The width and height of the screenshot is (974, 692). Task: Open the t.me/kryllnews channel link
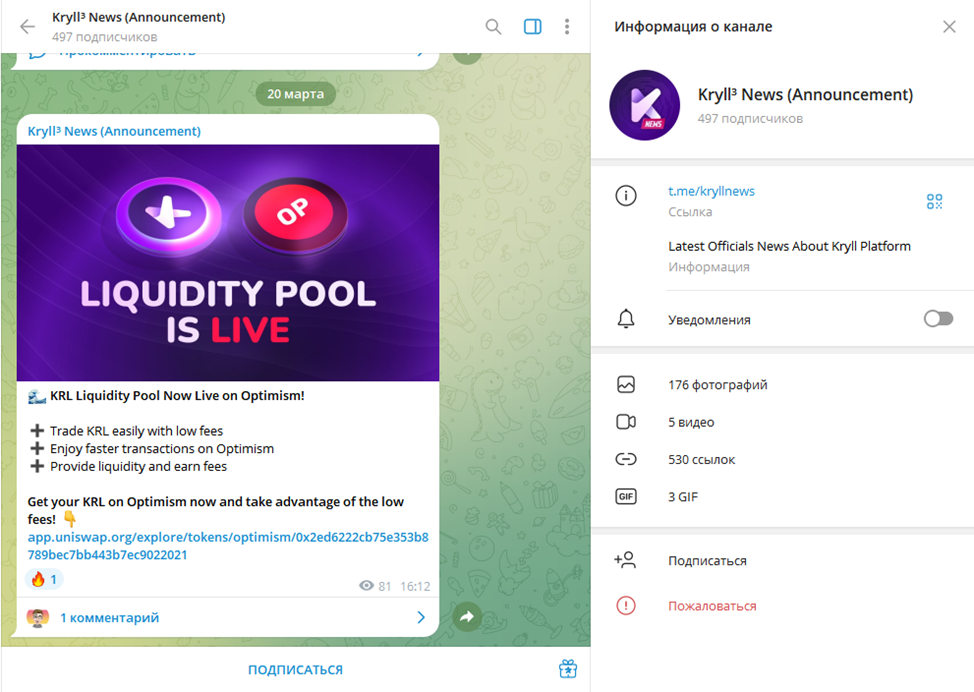coord(711,191)
